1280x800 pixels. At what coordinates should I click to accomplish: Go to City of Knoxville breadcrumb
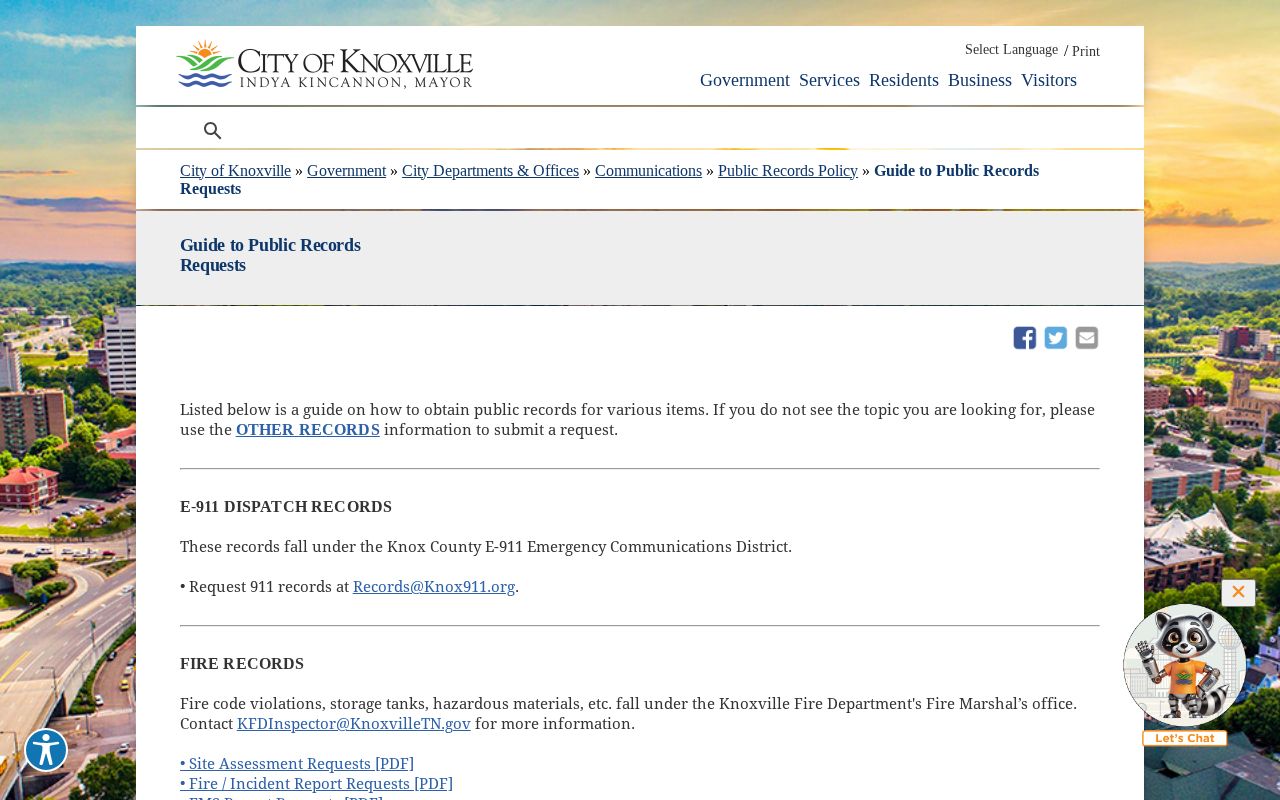tap(235, 171)
